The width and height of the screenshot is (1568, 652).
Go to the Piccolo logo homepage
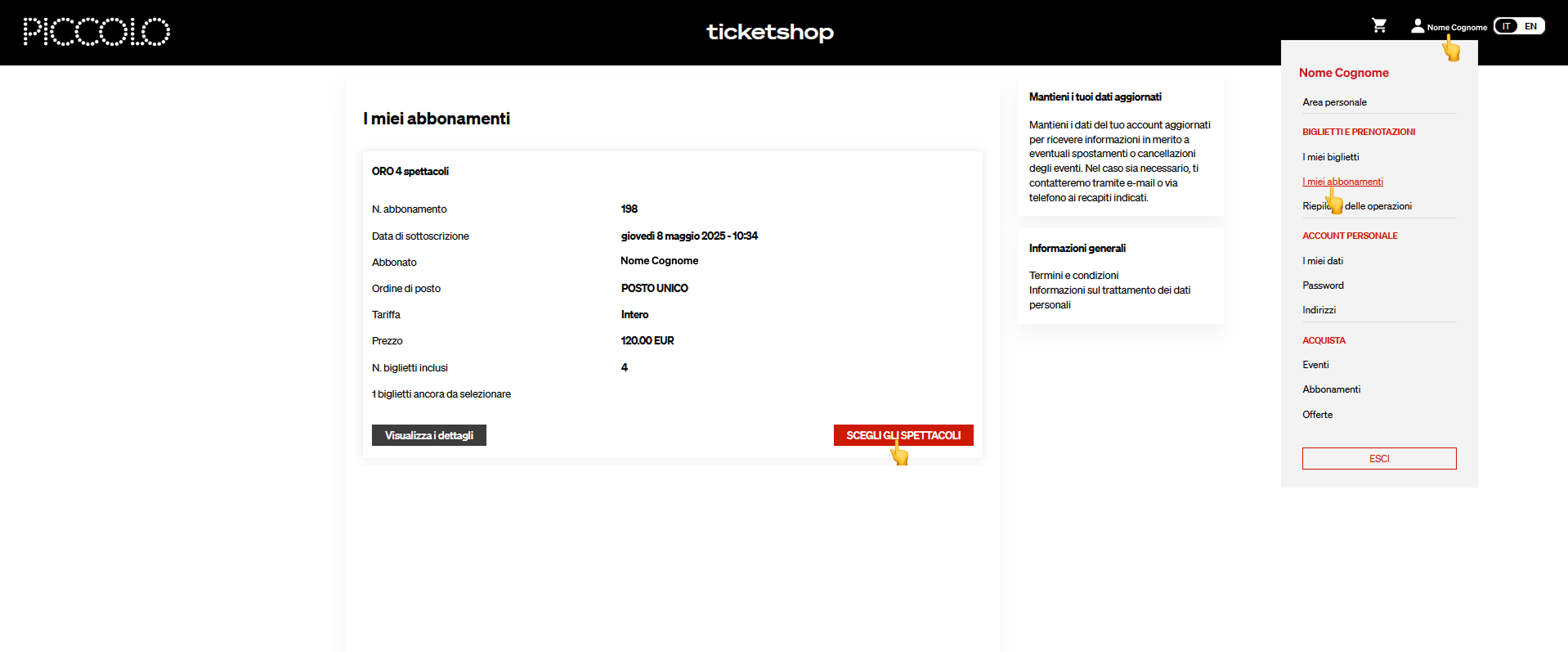click(96, 32)
